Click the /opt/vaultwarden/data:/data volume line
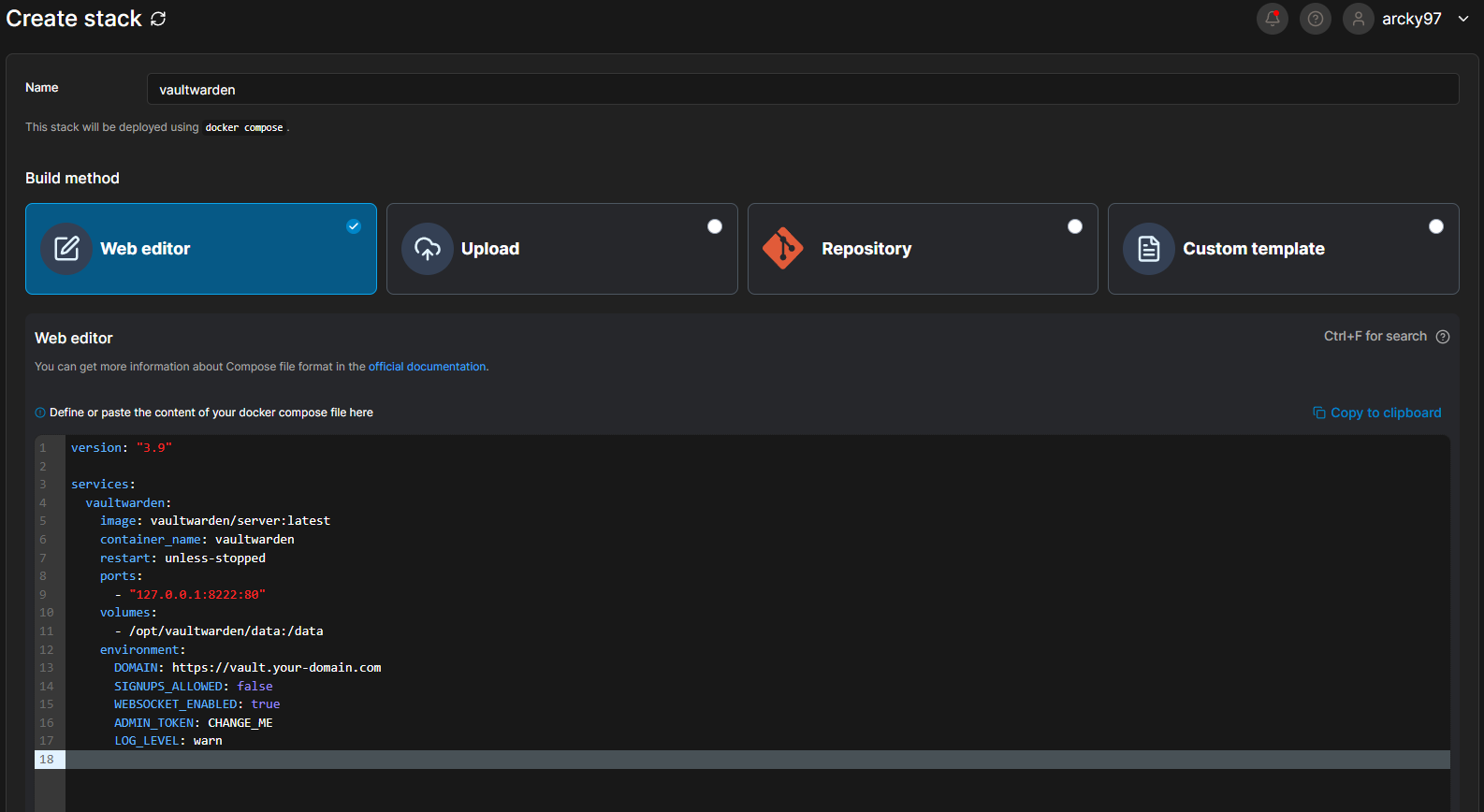This screenshot has width=1484, height=812. (219, 631)
